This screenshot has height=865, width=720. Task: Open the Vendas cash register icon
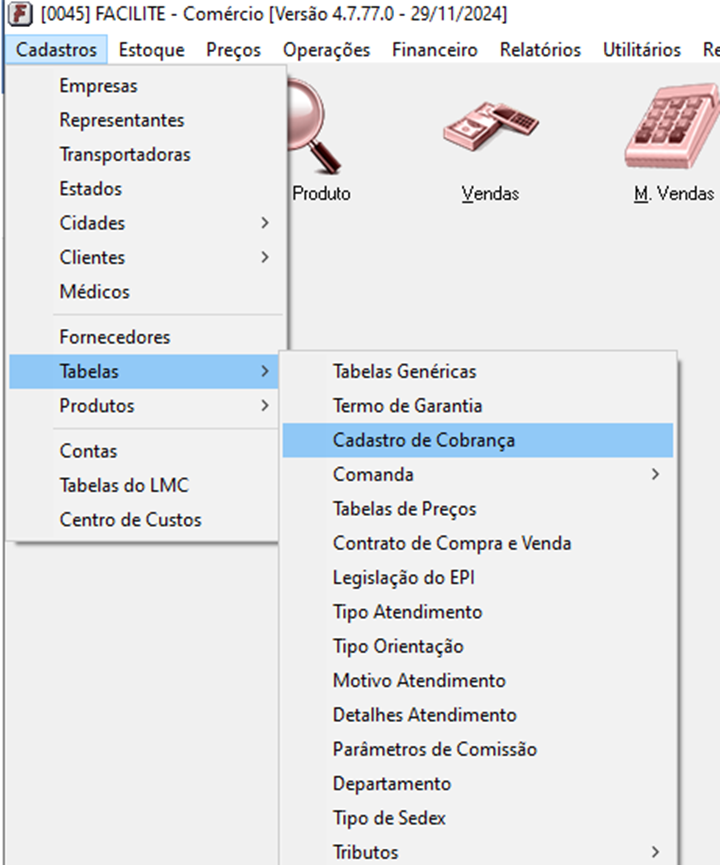coord(490,130)
